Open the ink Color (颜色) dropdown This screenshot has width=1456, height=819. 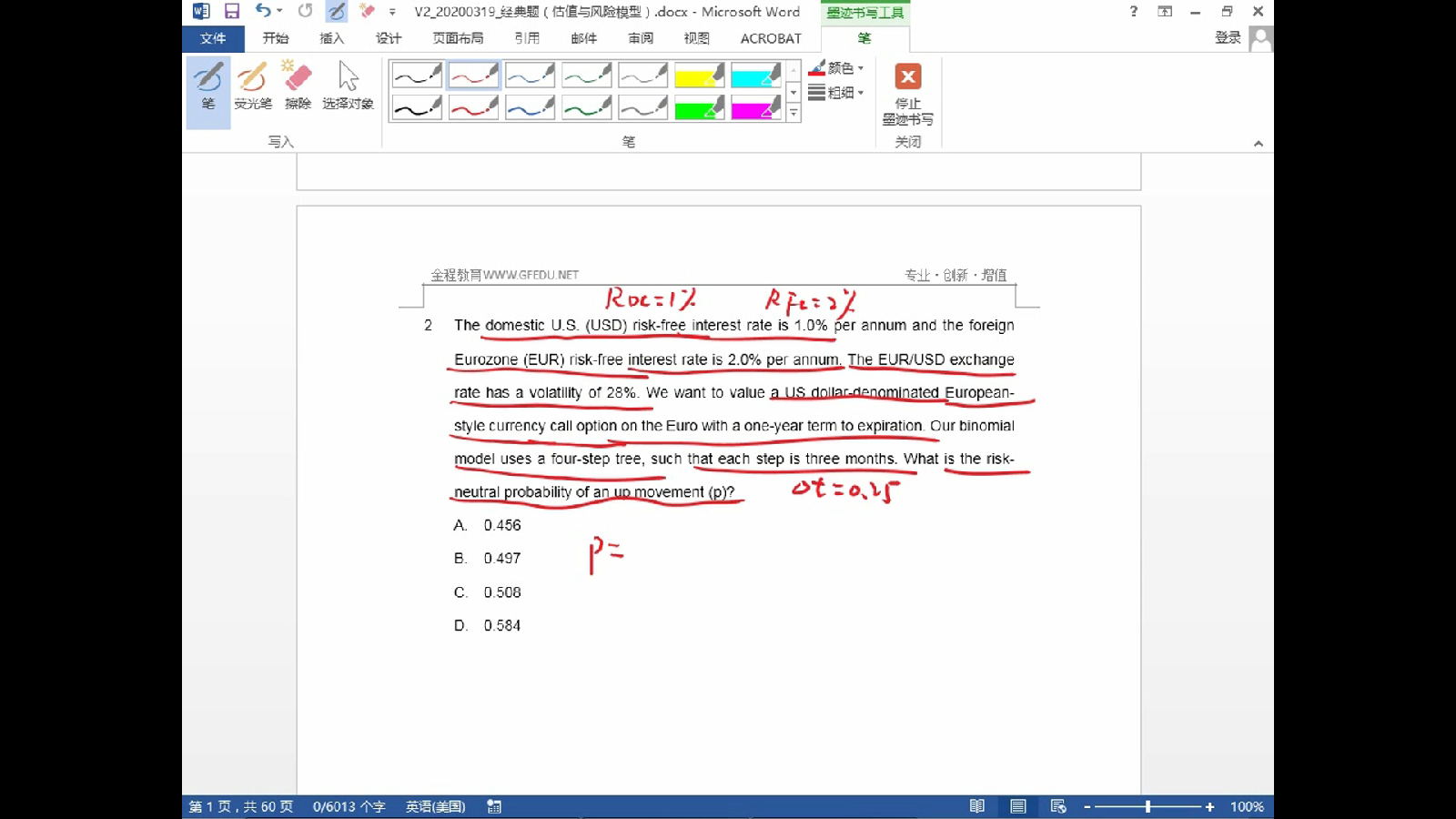click(836, 68)
